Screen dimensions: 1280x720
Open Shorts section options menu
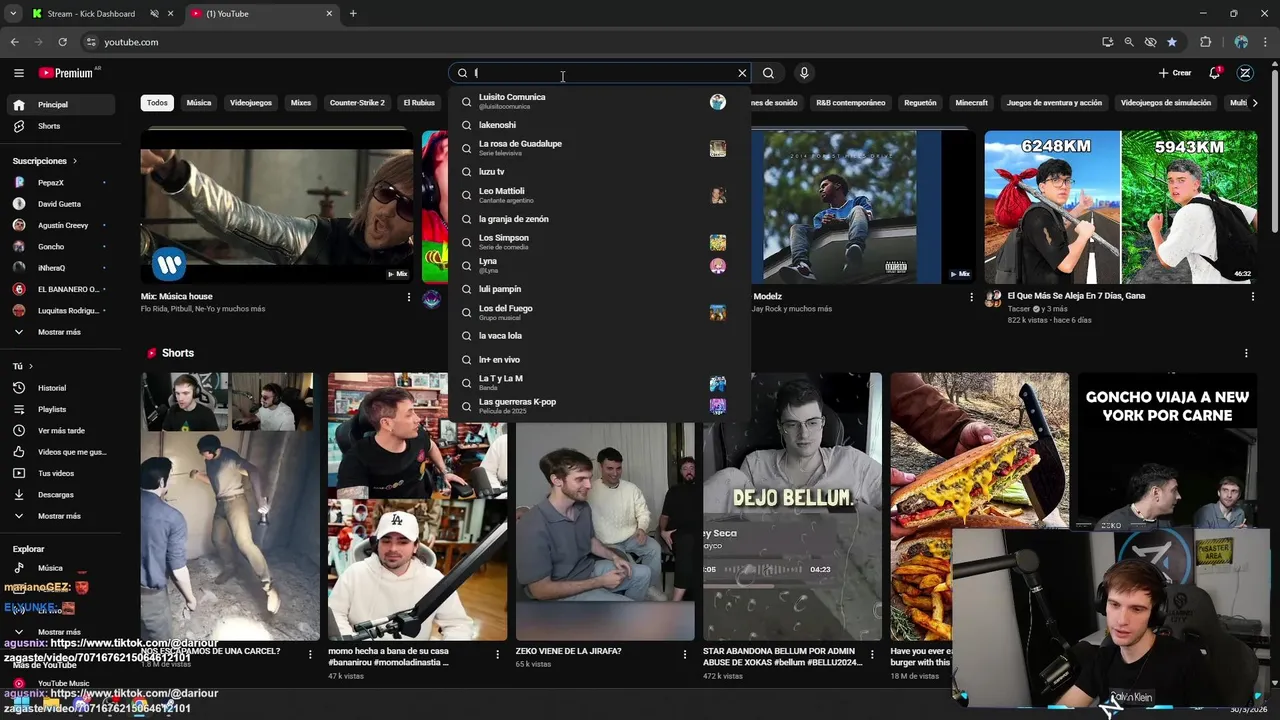1246,353
